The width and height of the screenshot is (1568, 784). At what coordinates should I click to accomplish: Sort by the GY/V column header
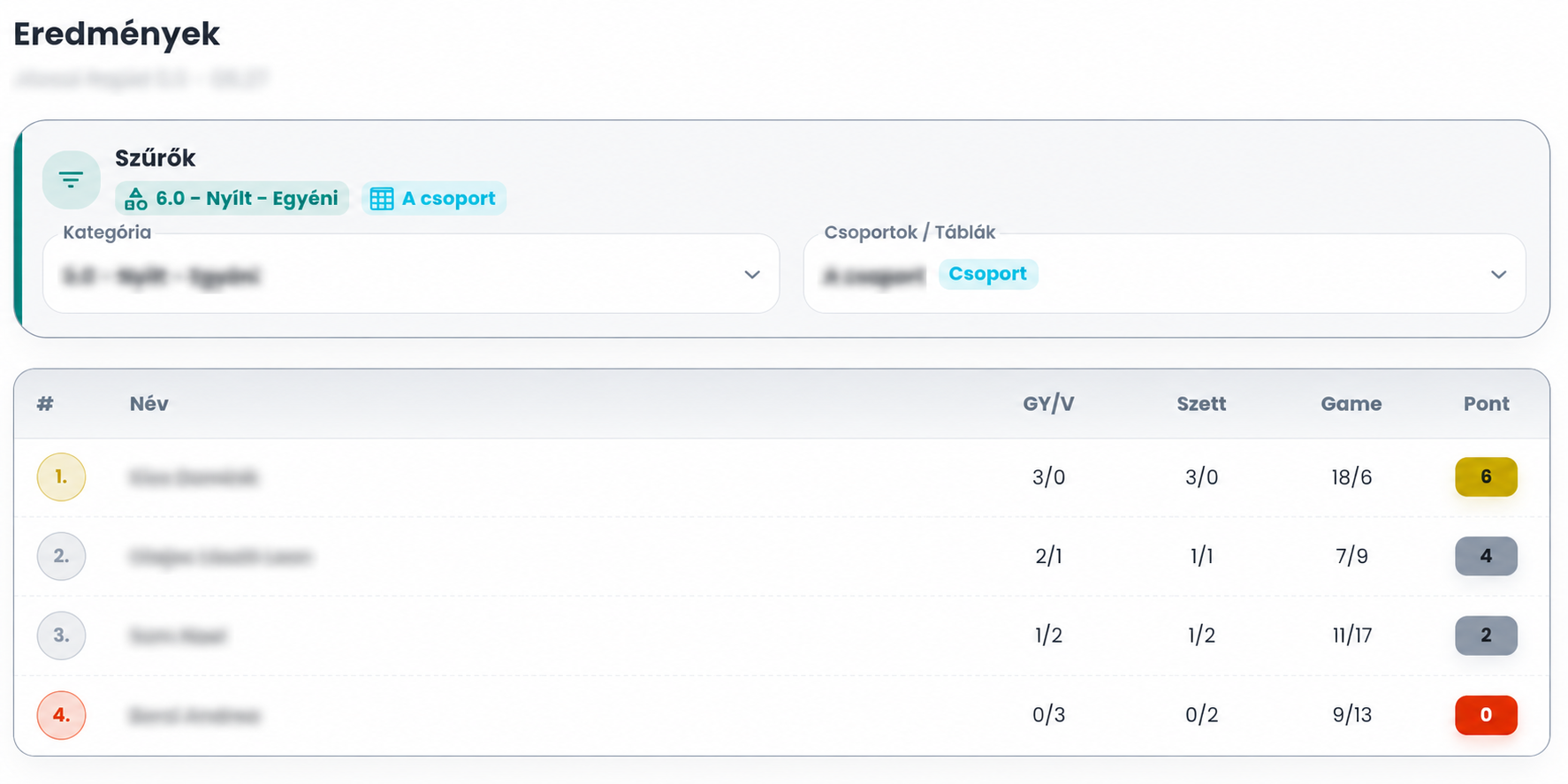(x=1048, y=404)
